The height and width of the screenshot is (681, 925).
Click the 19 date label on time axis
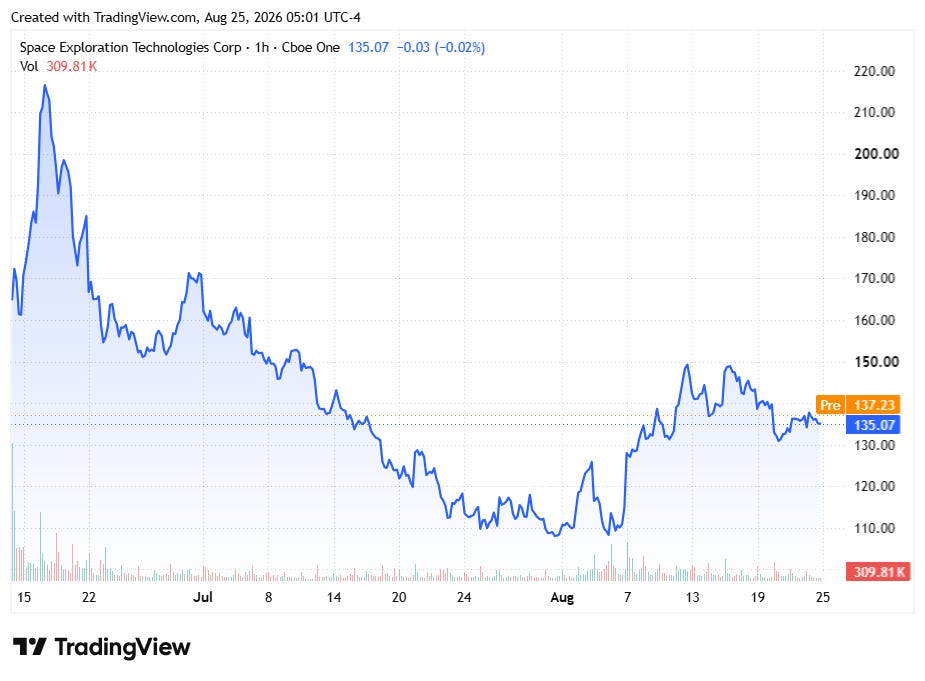757,597
